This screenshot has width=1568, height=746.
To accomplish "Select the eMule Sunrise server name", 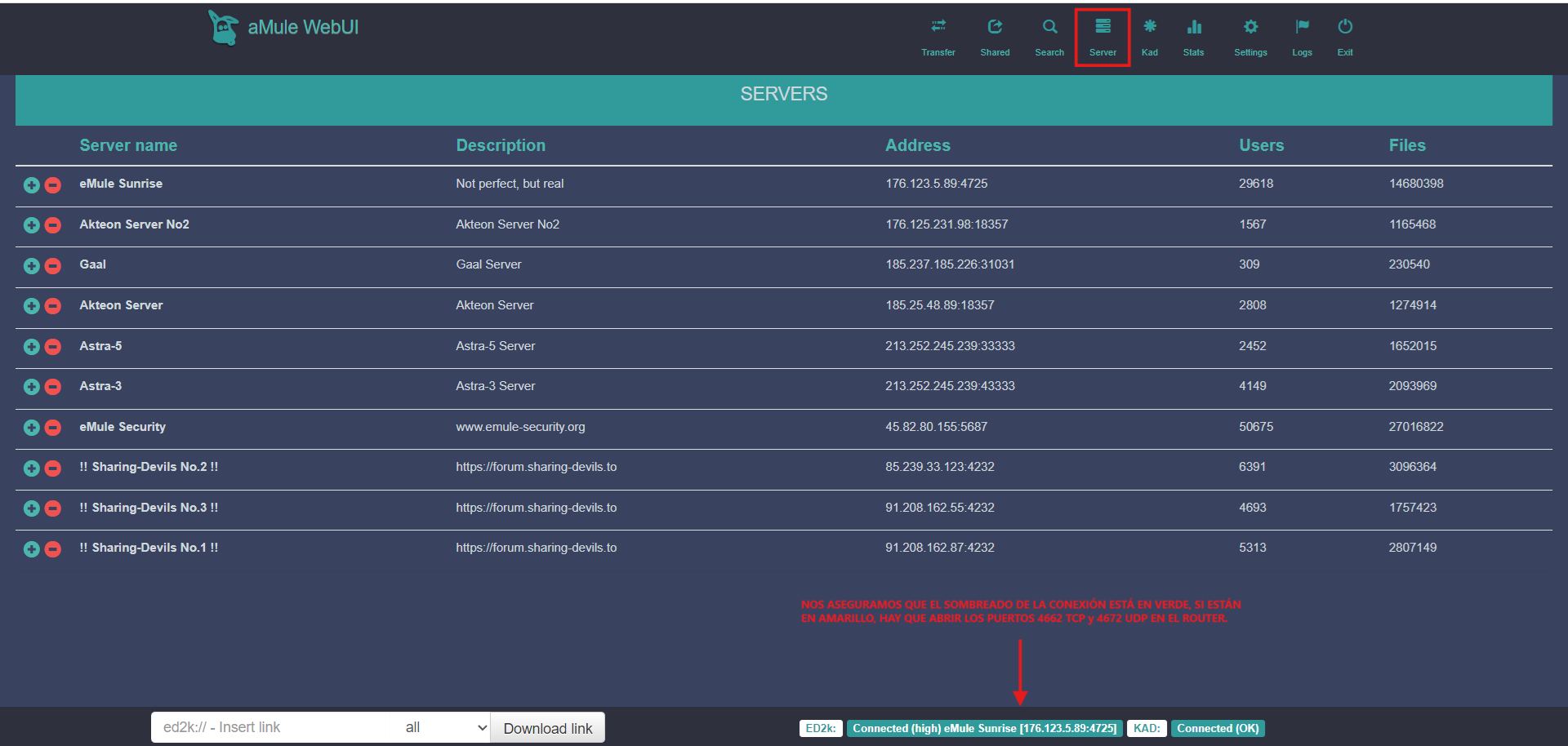I will point(121,184).
